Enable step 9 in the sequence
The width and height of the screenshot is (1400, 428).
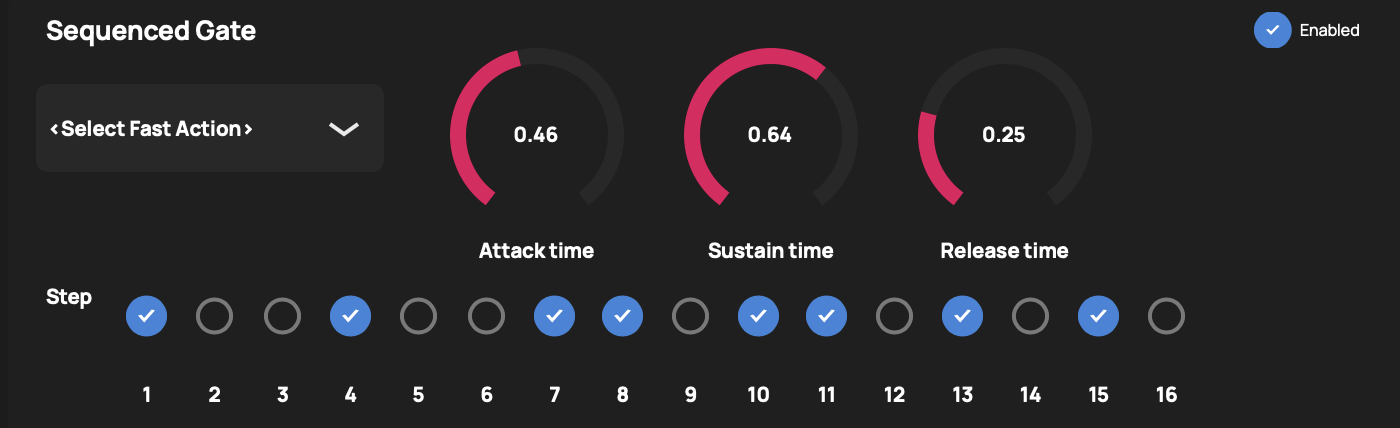690,317
